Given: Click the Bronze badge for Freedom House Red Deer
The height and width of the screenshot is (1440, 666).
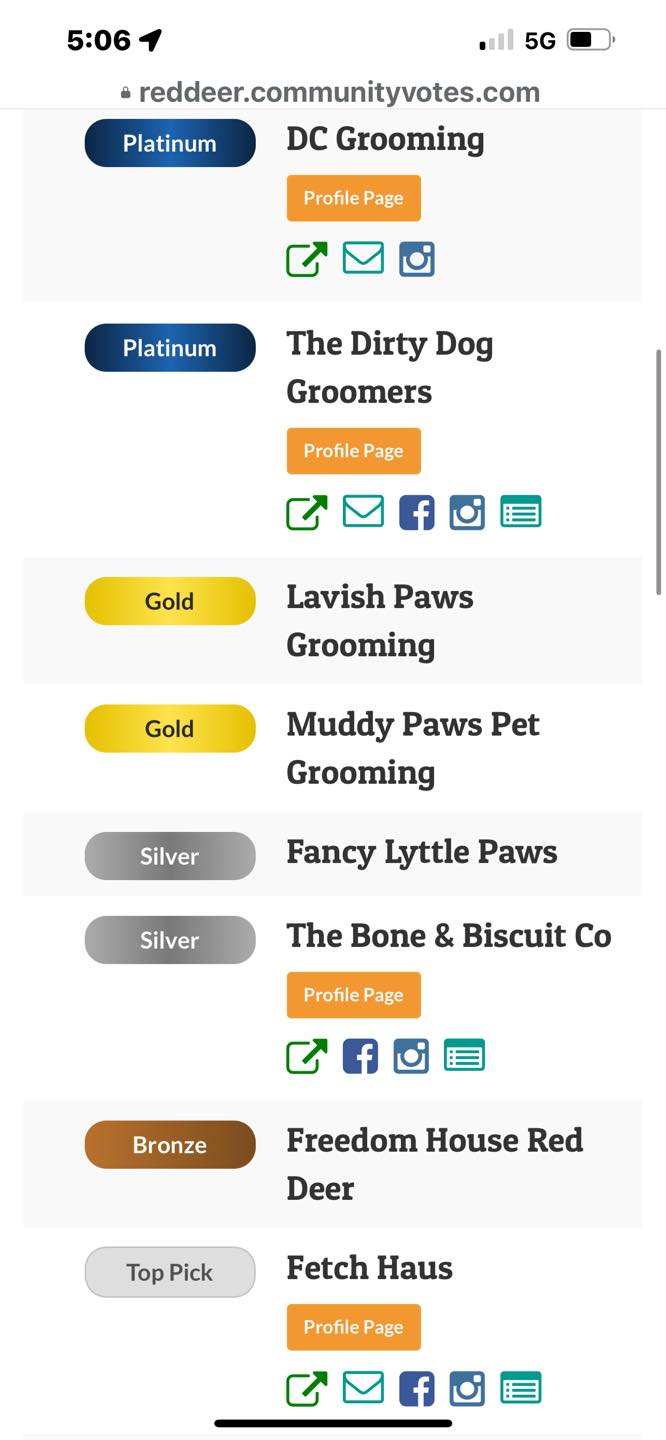Looking at the screenshot, I should 169,1144.
